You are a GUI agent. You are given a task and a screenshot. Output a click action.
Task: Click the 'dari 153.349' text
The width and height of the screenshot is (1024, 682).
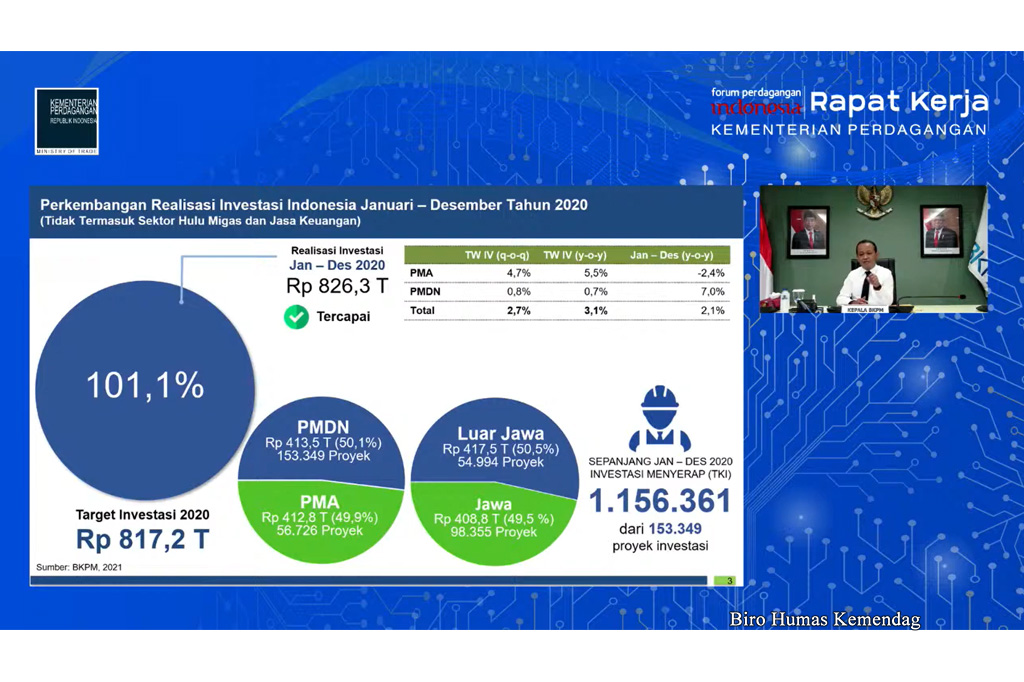coord(660,529)
